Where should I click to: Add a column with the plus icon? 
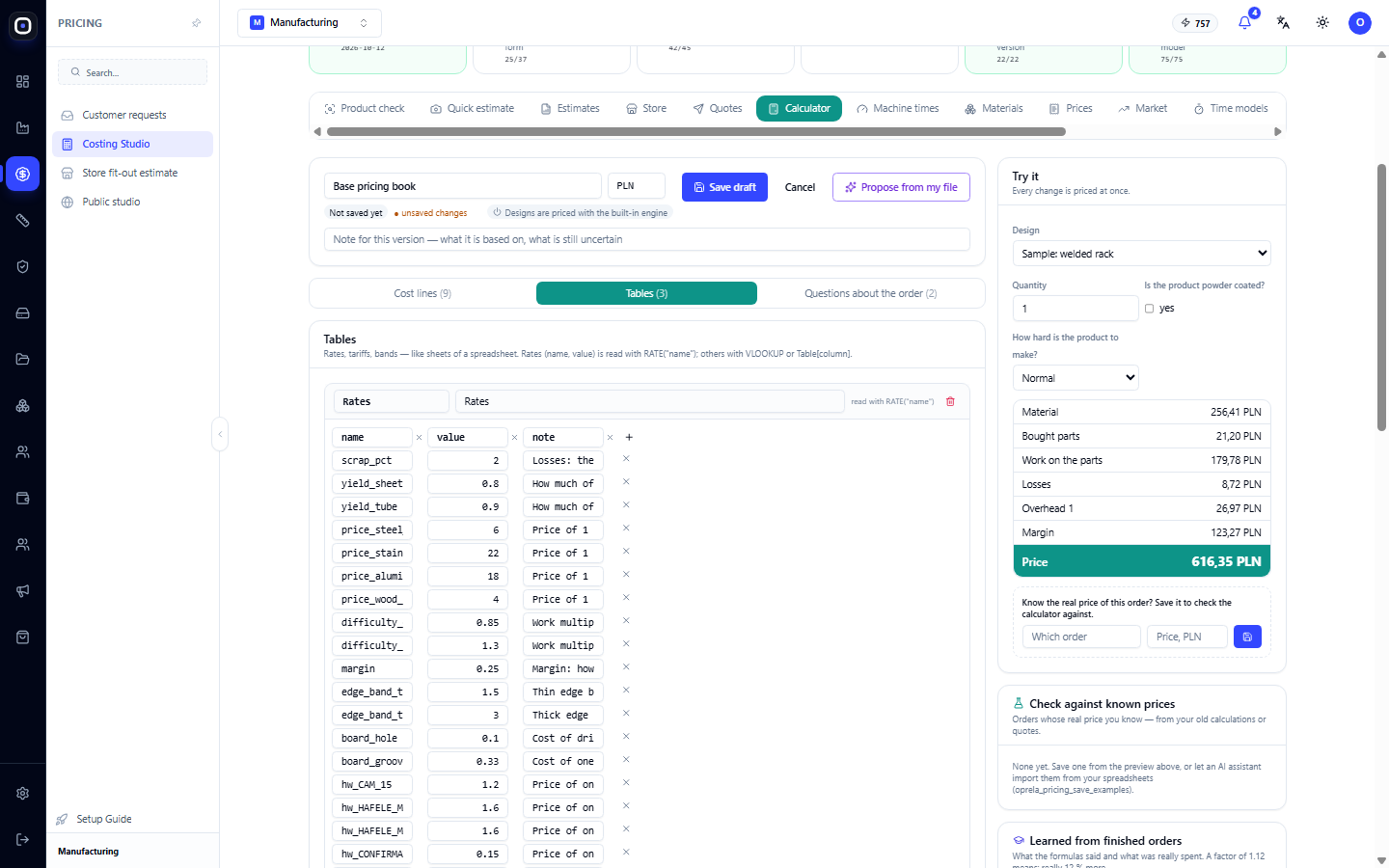[x=629, y=437]
